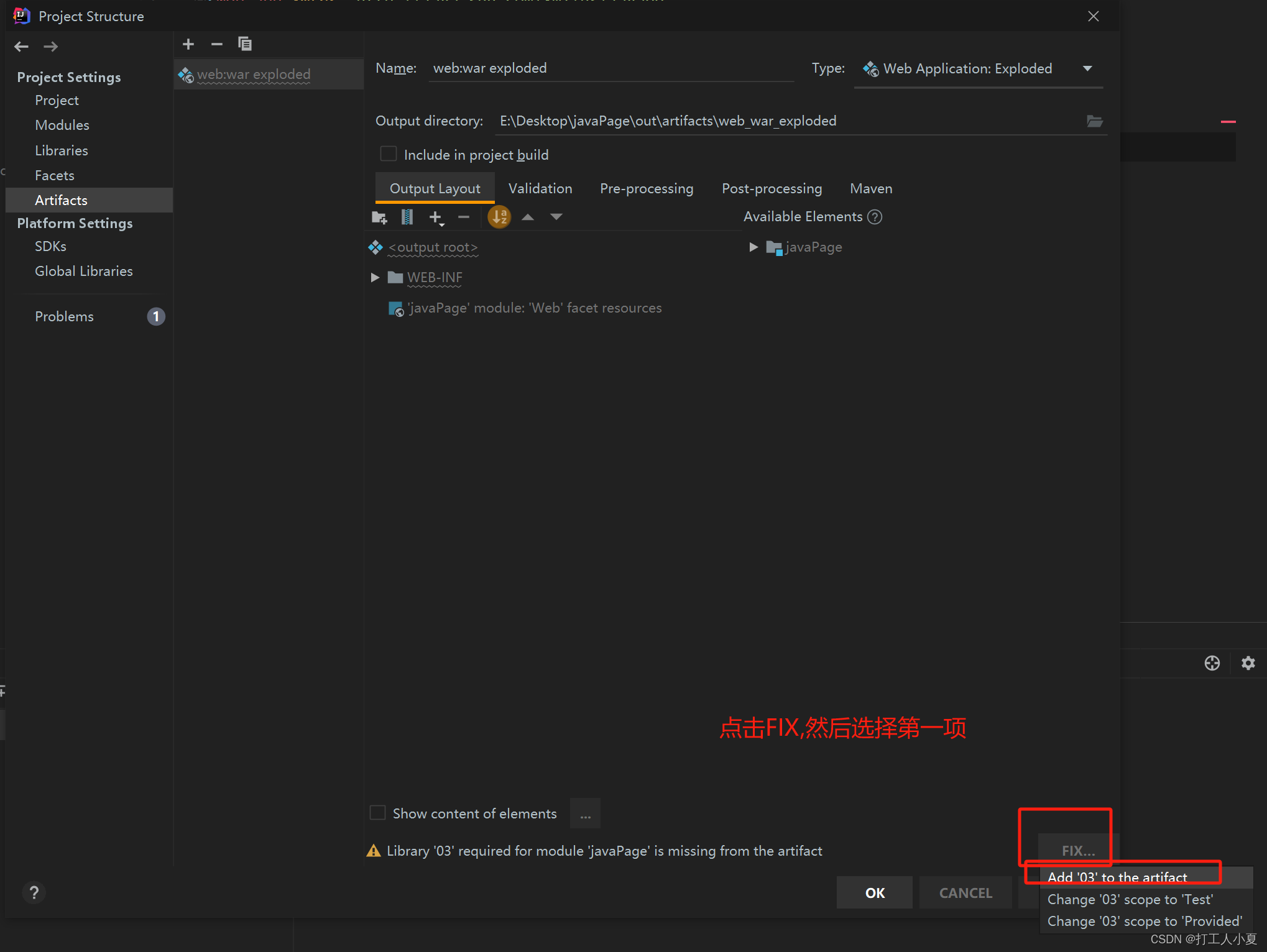
Task: Expand the javaPage available element
Action: click(753, 247)
